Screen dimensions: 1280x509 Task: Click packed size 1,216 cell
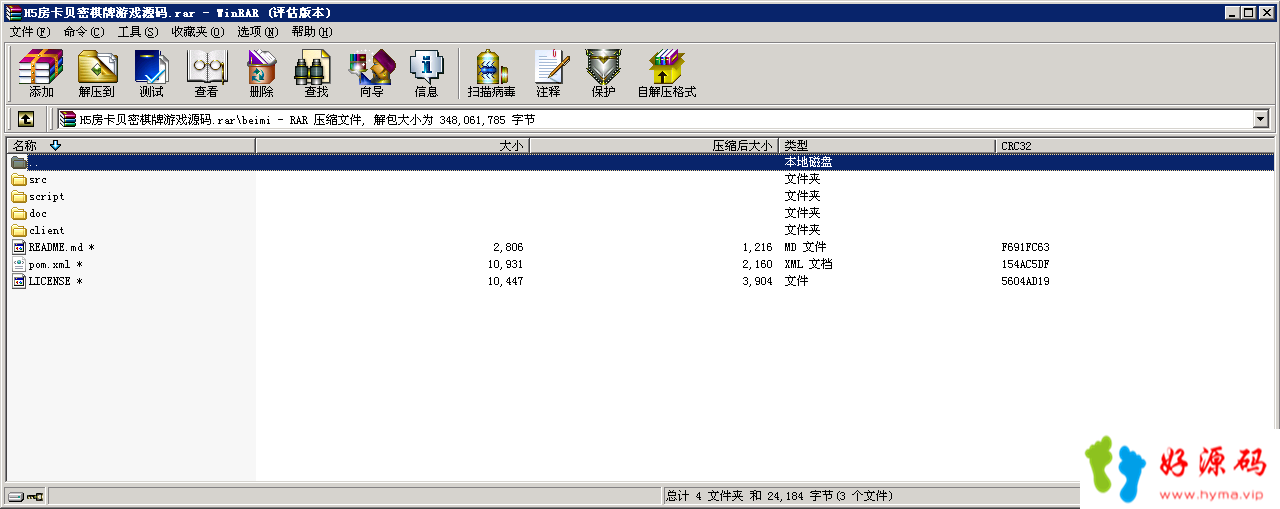pos(757,247)
